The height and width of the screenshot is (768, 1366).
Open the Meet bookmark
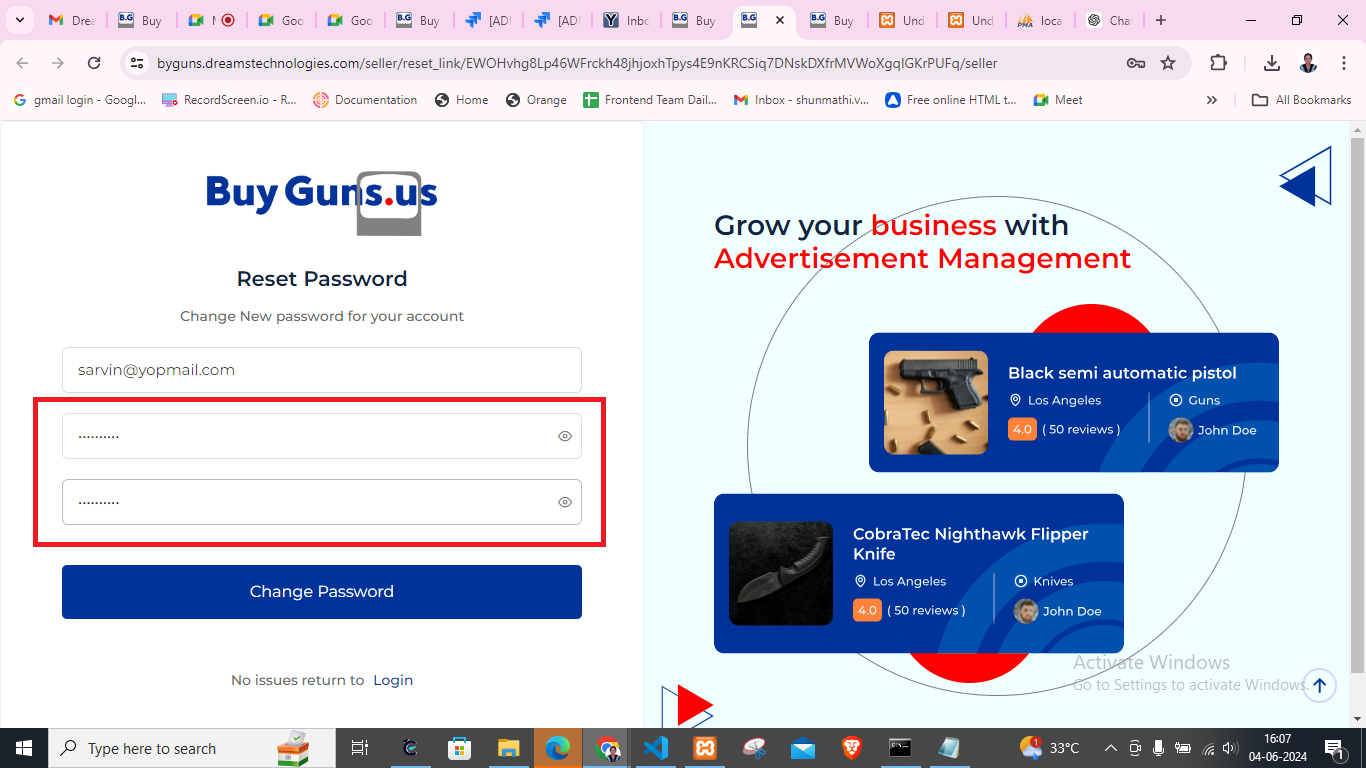pyautogui.click(x=1058, y=100)
